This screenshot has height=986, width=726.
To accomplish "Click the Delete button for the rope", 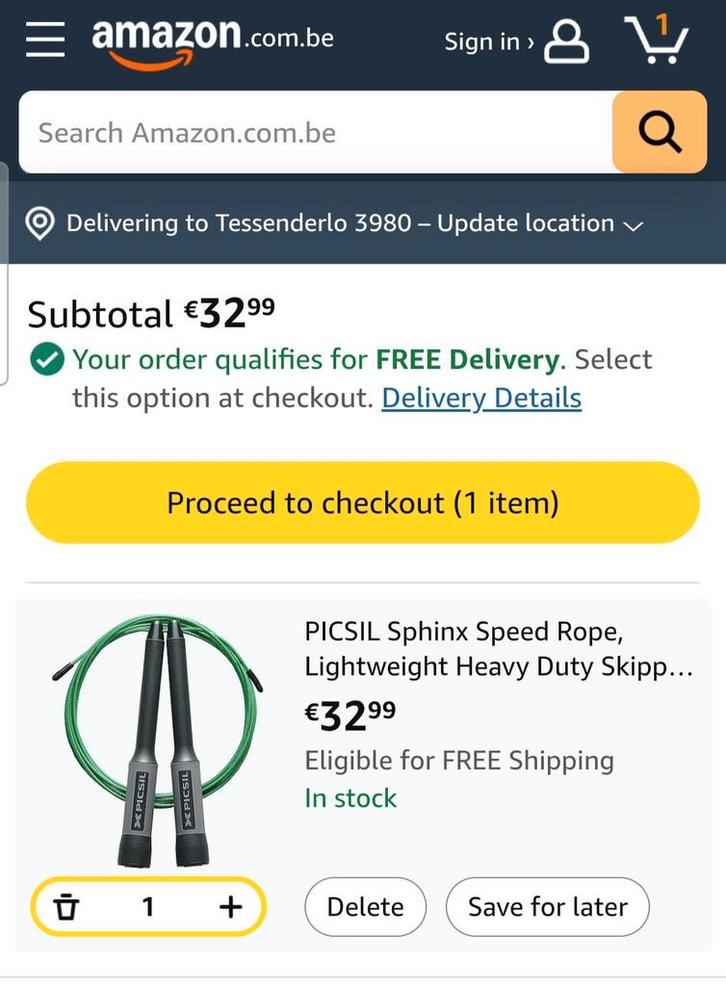I will [x=365, y=907].
